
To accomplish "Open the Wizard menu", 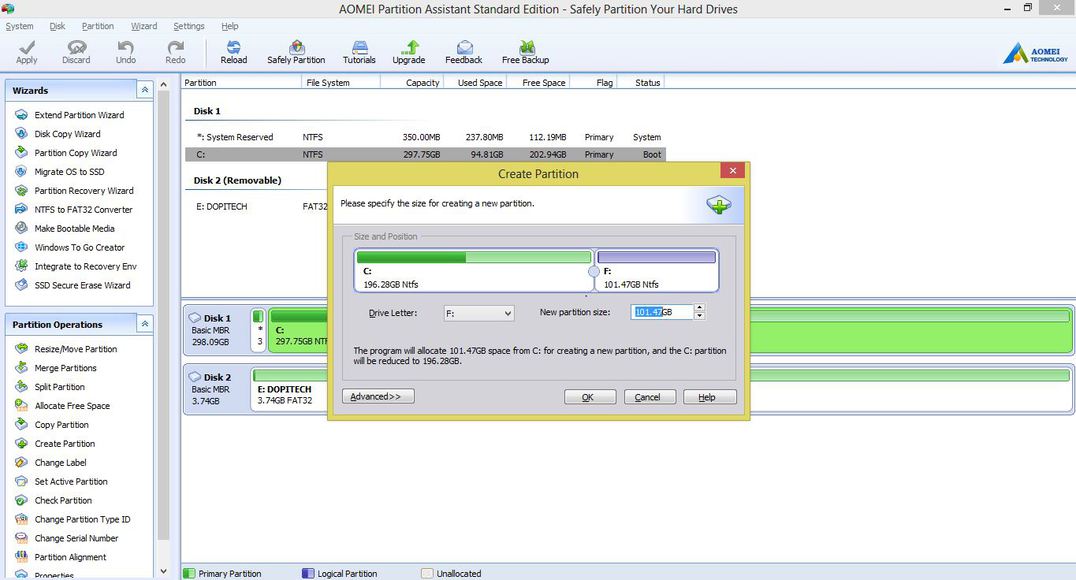I will [x=144, y=26].
